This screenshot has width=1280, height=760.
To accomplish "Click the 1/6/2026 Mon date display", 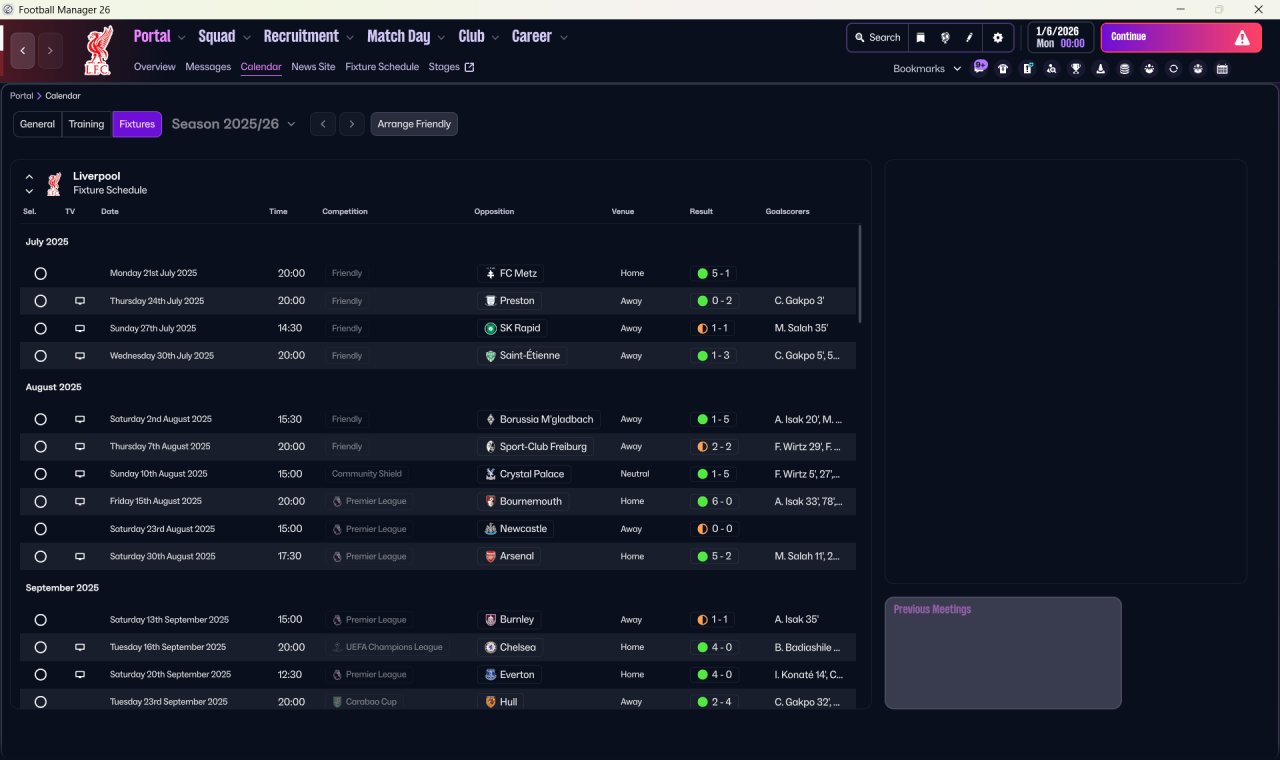I will pos(1060,38).
